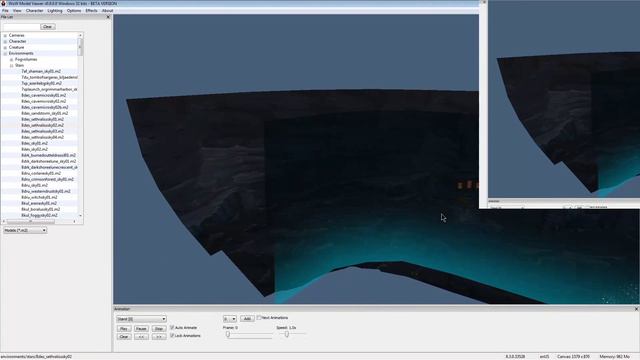Viewport: 640px width, 360px height.
Task: Select 8dru_witchsky01.m2 file
Action: click(x=39, y=197)
